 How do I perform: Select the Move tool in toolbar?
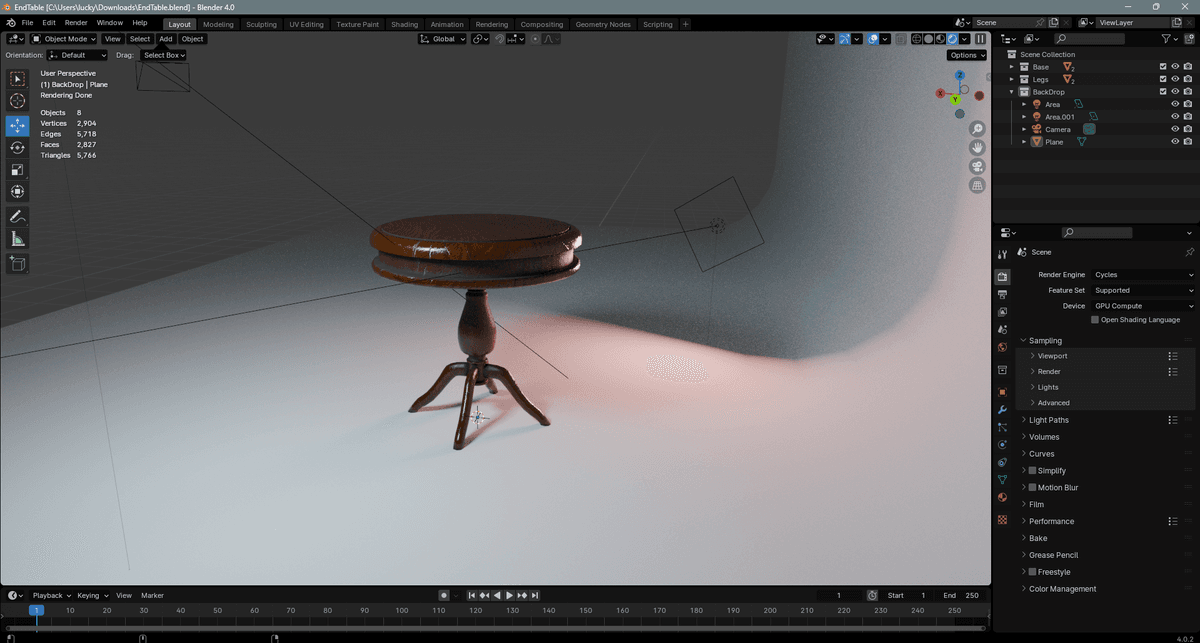coord(17,125)
